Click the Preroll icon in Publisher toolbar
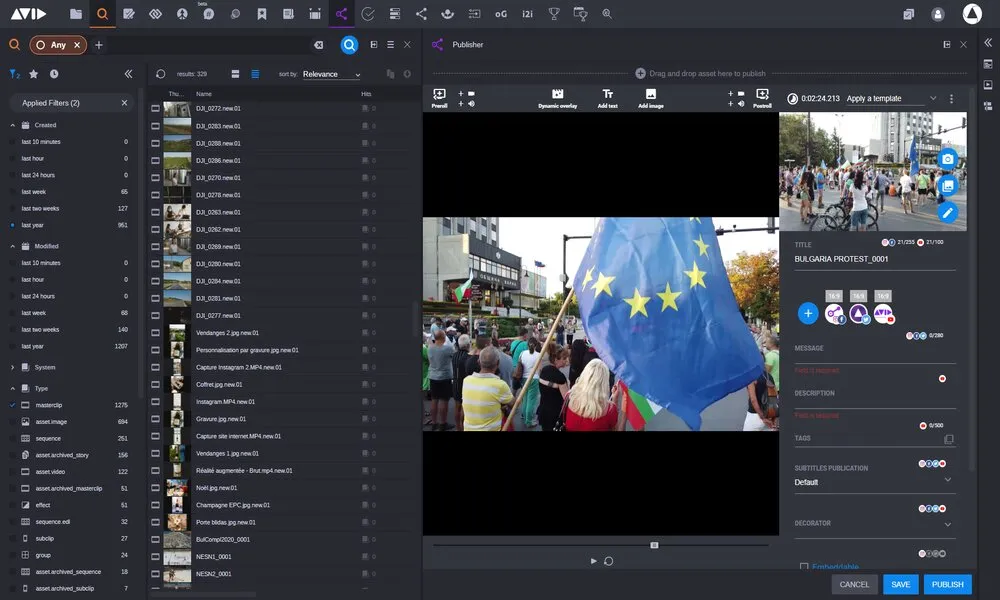Viewport: 1000px width, 600px height. point(439,97)
